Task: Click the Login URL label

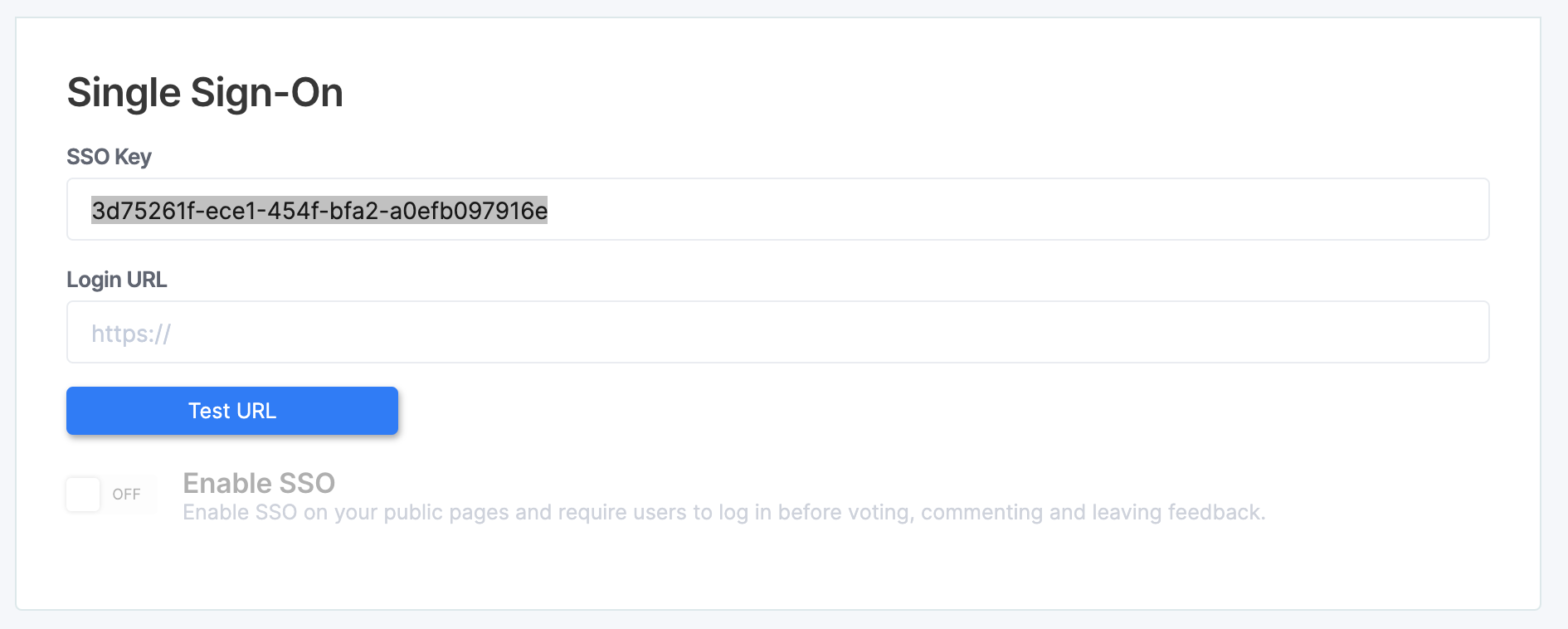Action: (117, 280)
